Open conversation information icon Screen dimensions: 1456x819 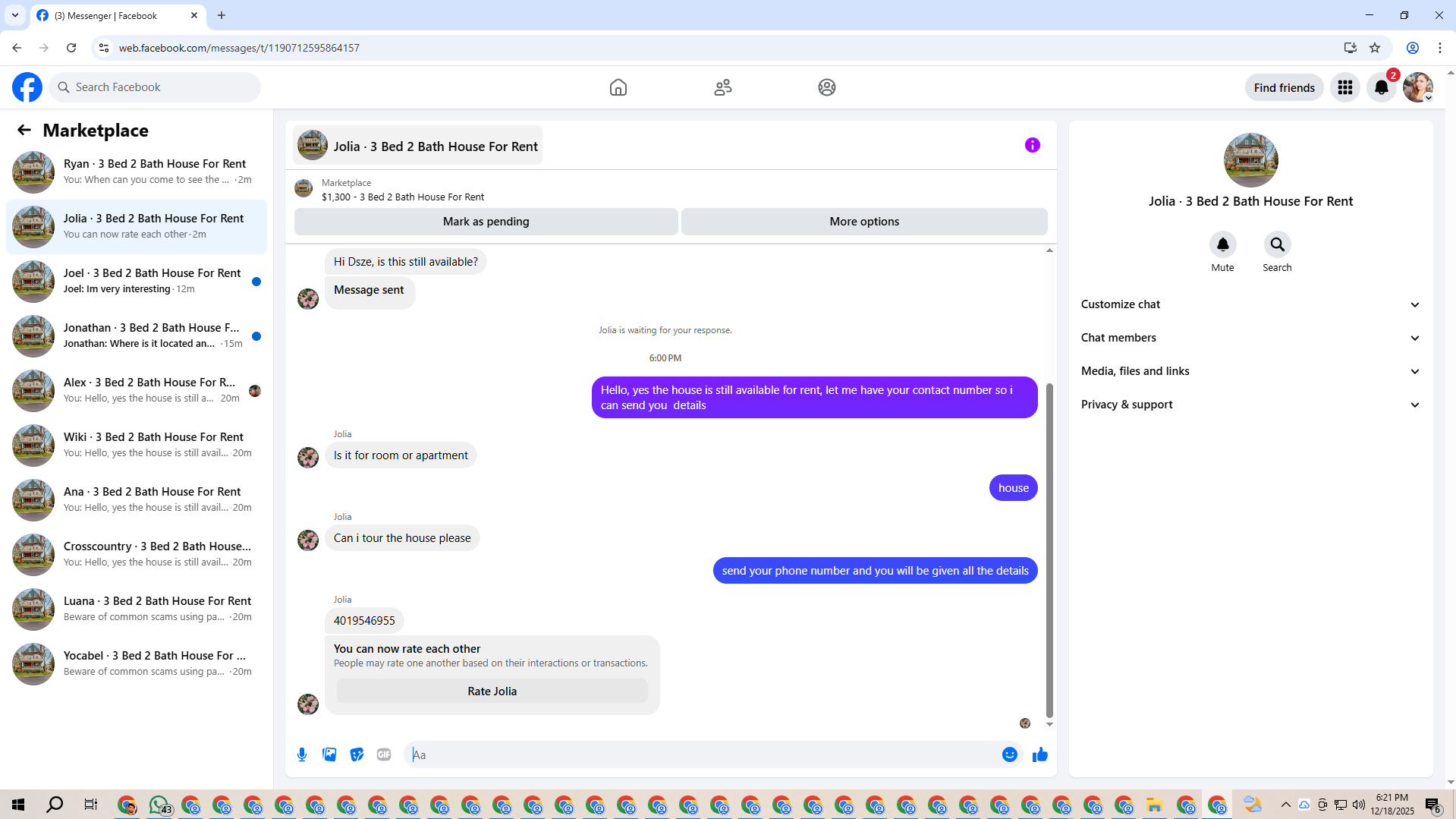click(x=1032, y=145)
